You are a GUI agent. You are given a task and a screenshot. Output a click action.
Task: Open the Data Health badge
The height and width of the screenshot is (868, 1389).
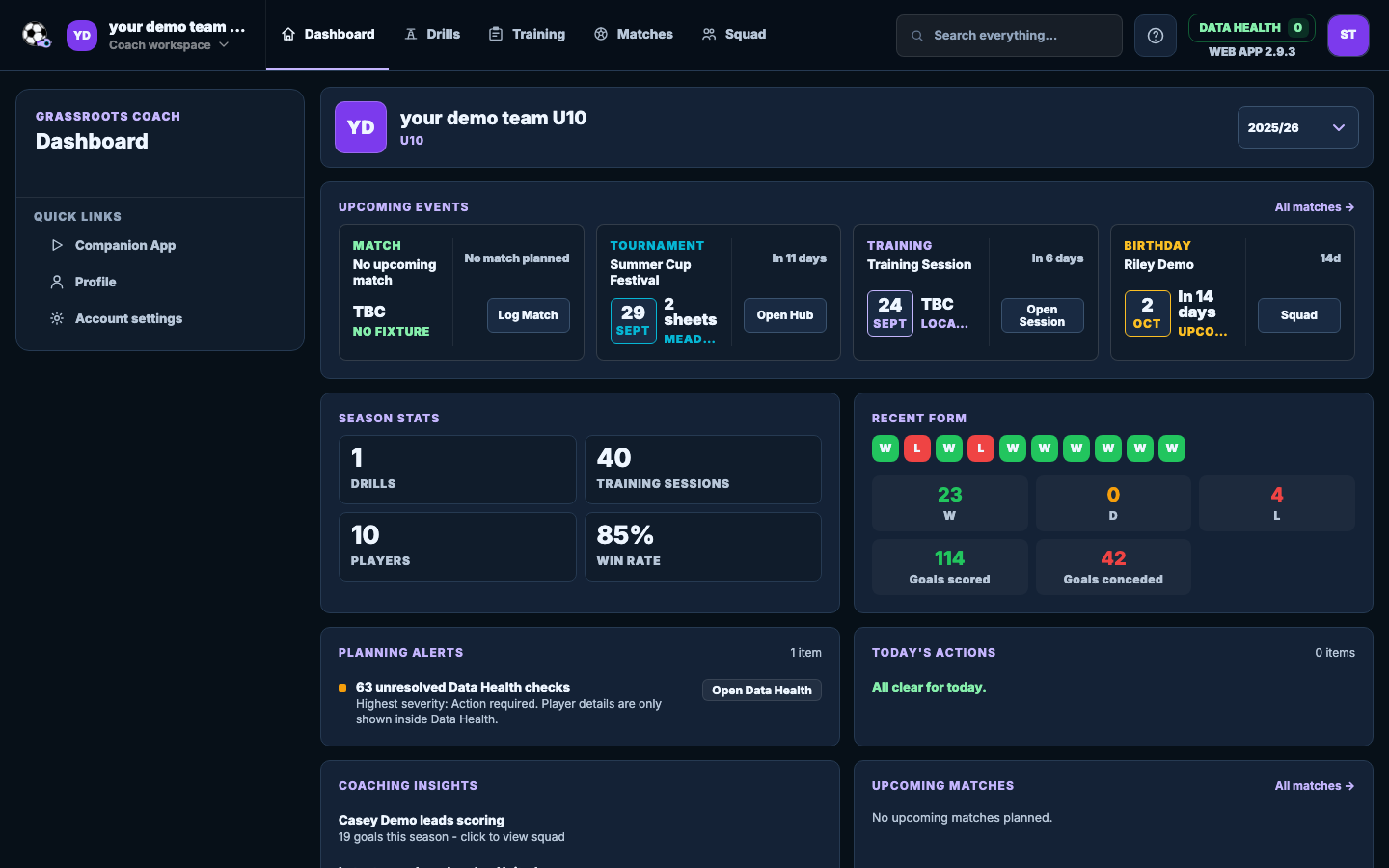(1251, 28)
